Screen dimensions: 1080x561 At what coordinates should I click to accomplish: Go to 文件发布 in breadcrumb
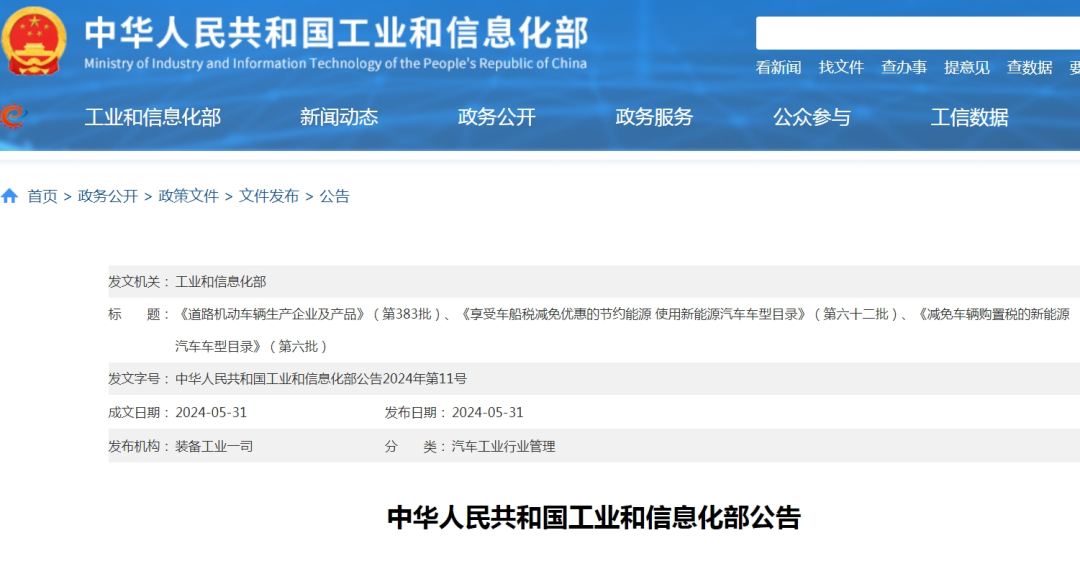(269, 196)
